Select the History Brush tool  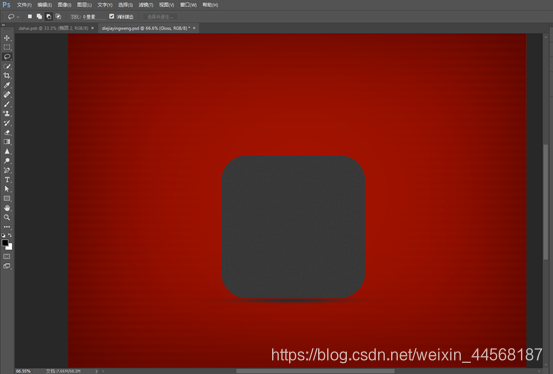point(7,123)
